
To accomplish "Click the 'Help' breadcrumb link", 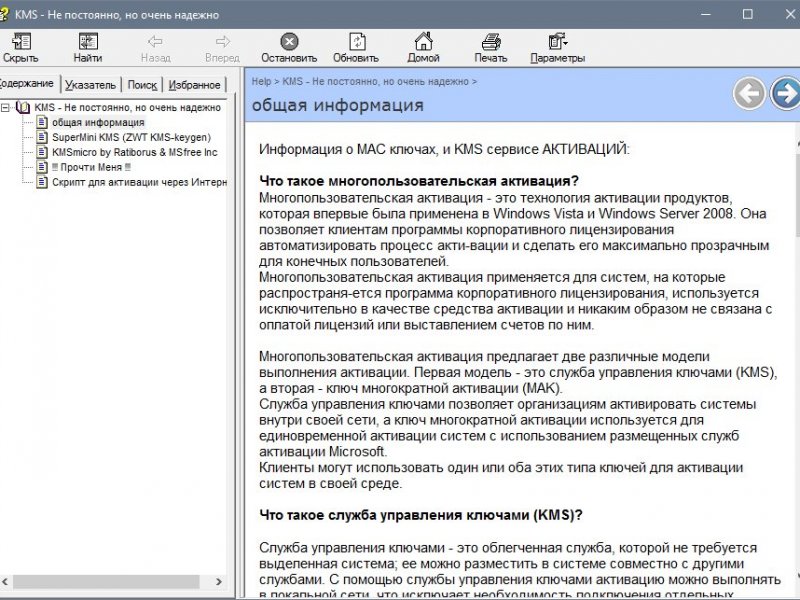I will (x=261, y=81).
